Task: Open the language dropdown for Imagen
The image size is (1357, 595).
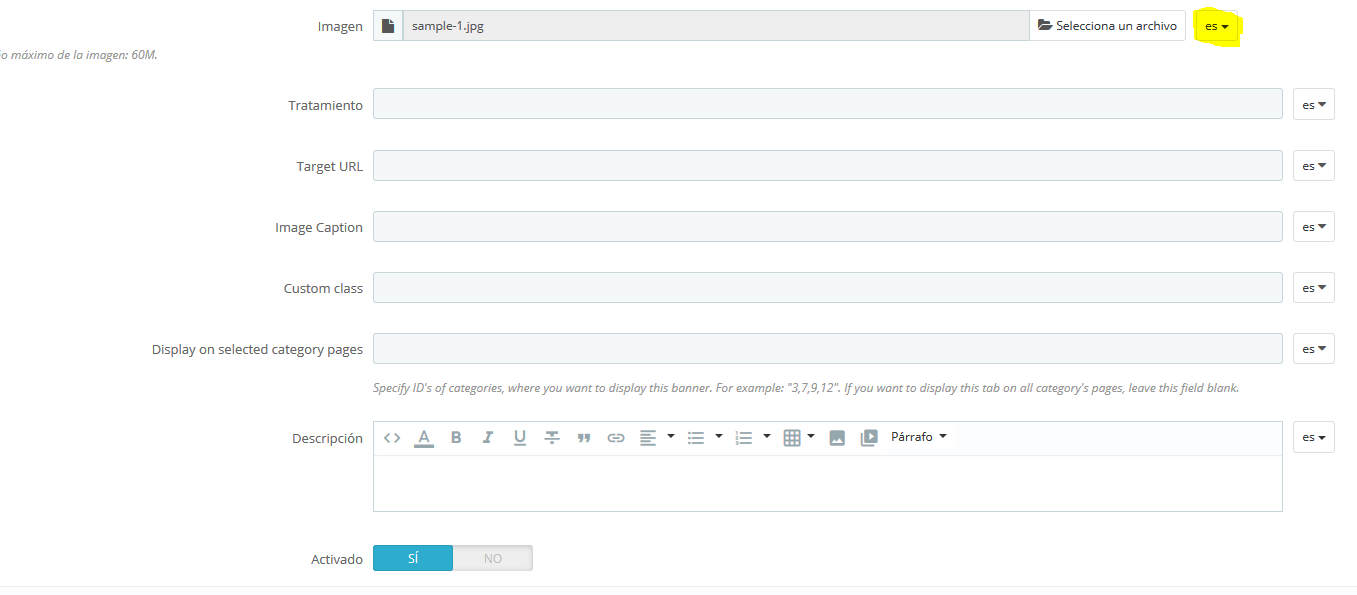Action: coord(1216,26)
